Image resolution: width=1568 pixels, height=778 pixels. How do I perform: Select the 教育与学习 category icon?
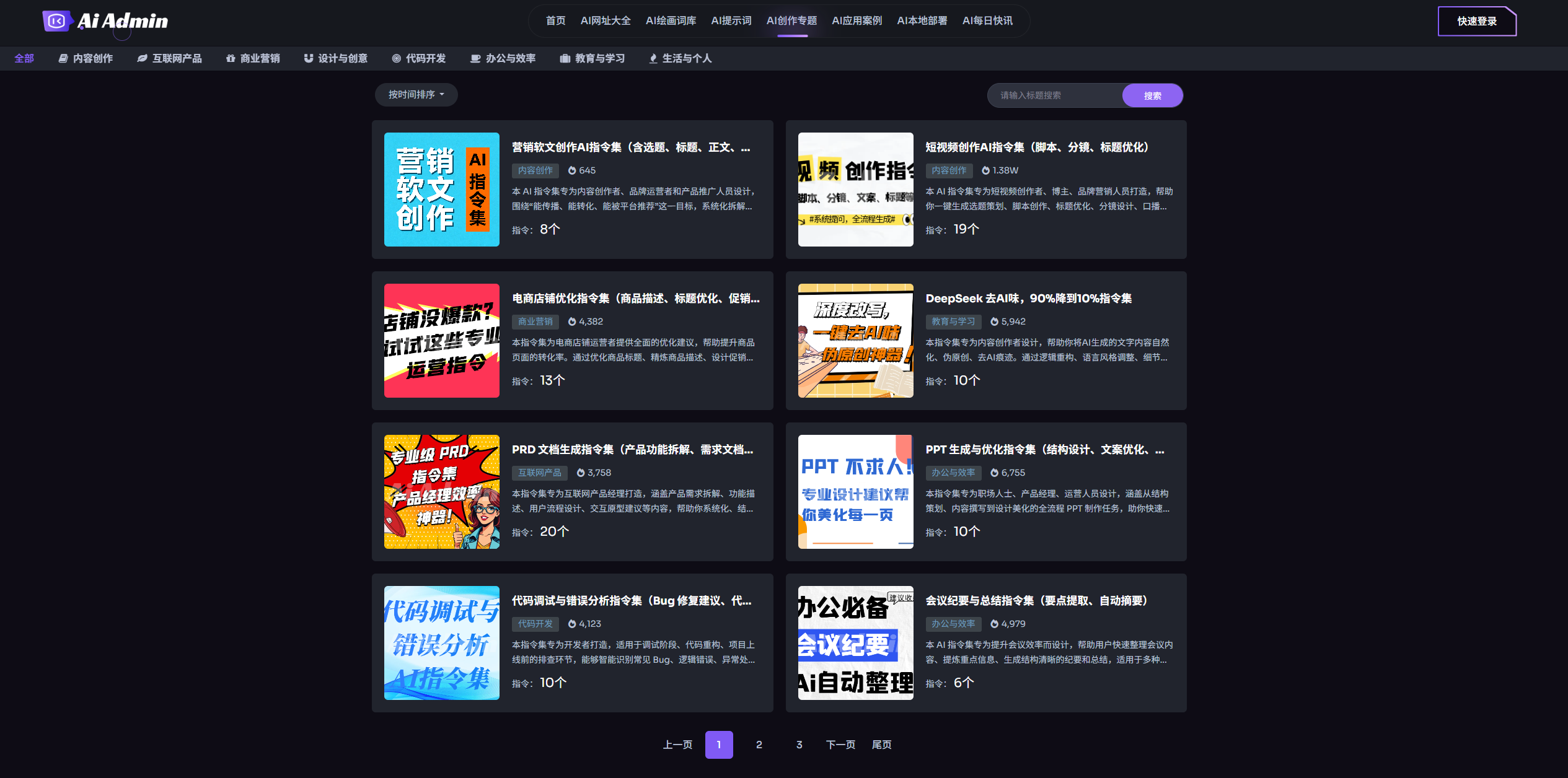click(x=565, y=58)
